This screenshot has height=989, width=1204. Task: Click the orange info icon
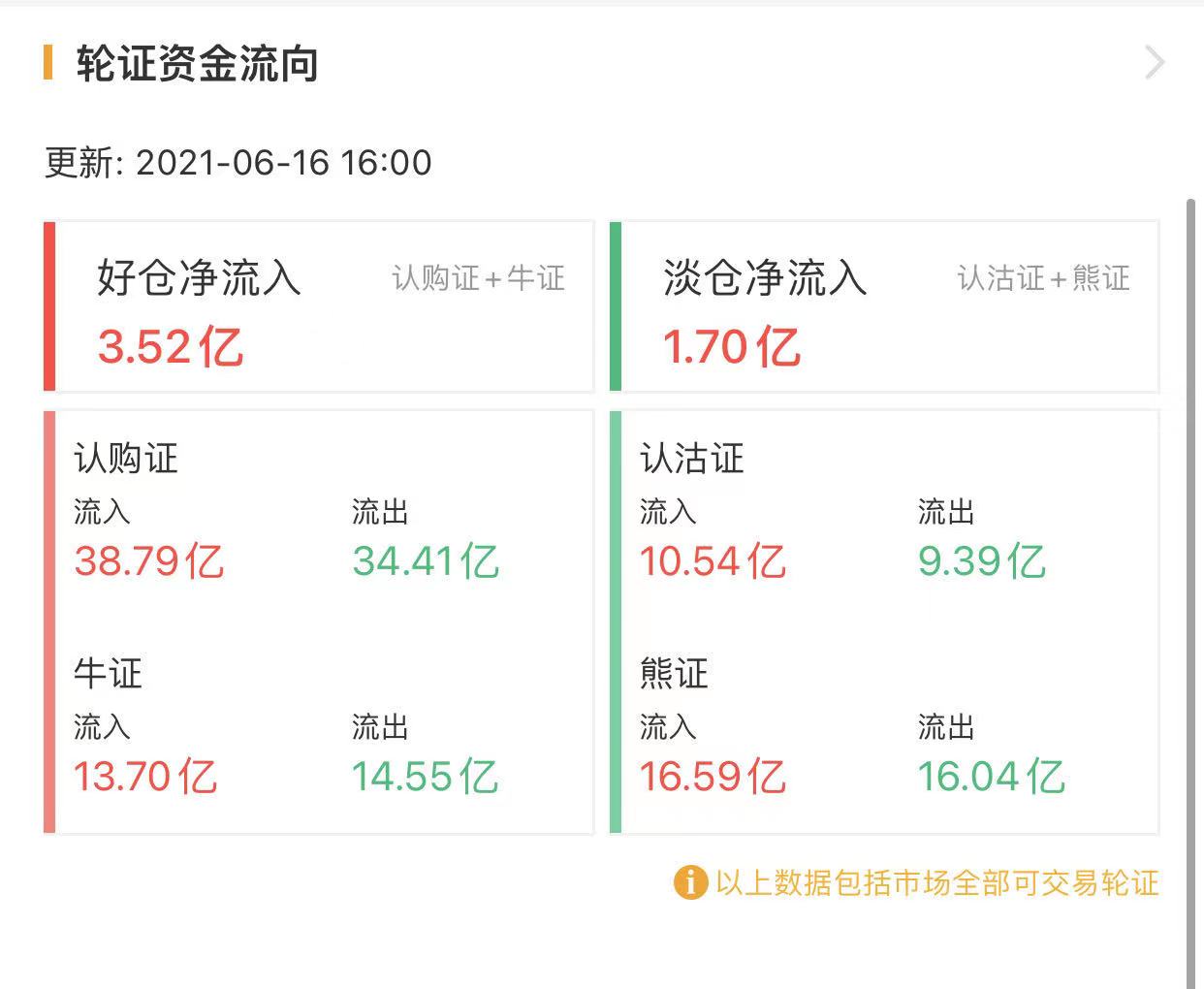click(690, 882)
